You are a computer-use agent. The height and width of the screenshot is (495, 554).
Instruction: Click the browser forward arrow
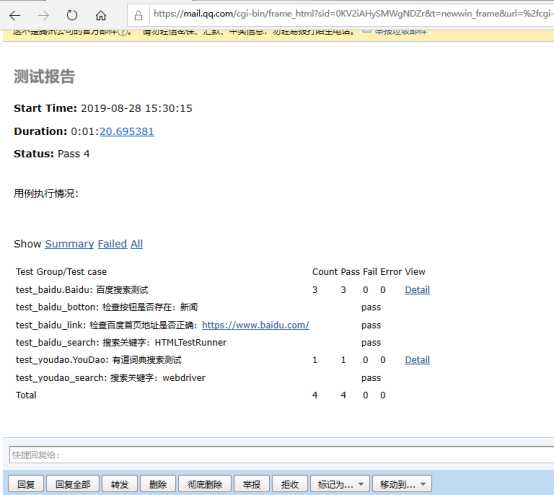coord(44,16)
